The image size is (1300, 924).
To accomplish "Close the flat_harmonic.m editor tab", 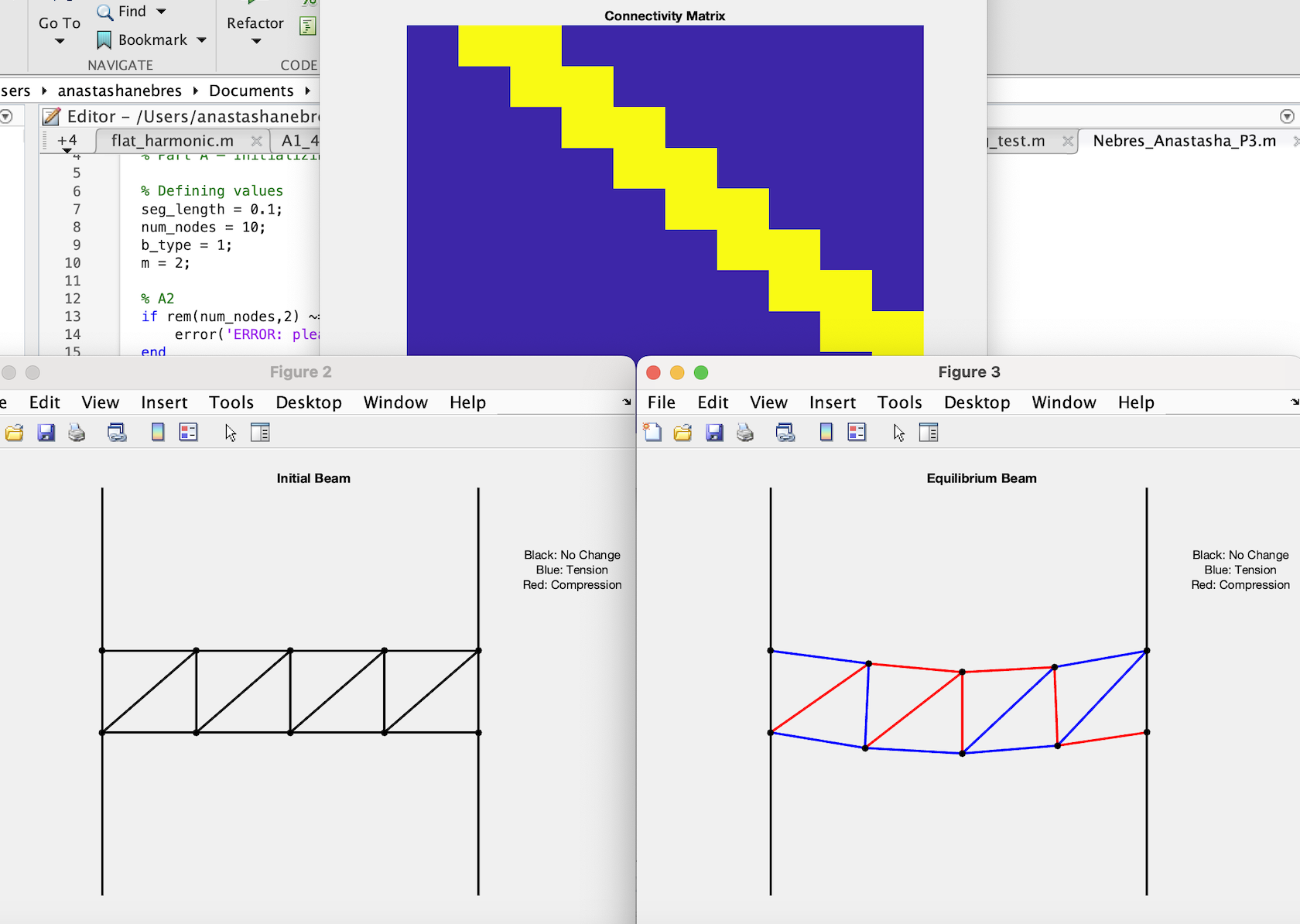I will pos(256,141).
